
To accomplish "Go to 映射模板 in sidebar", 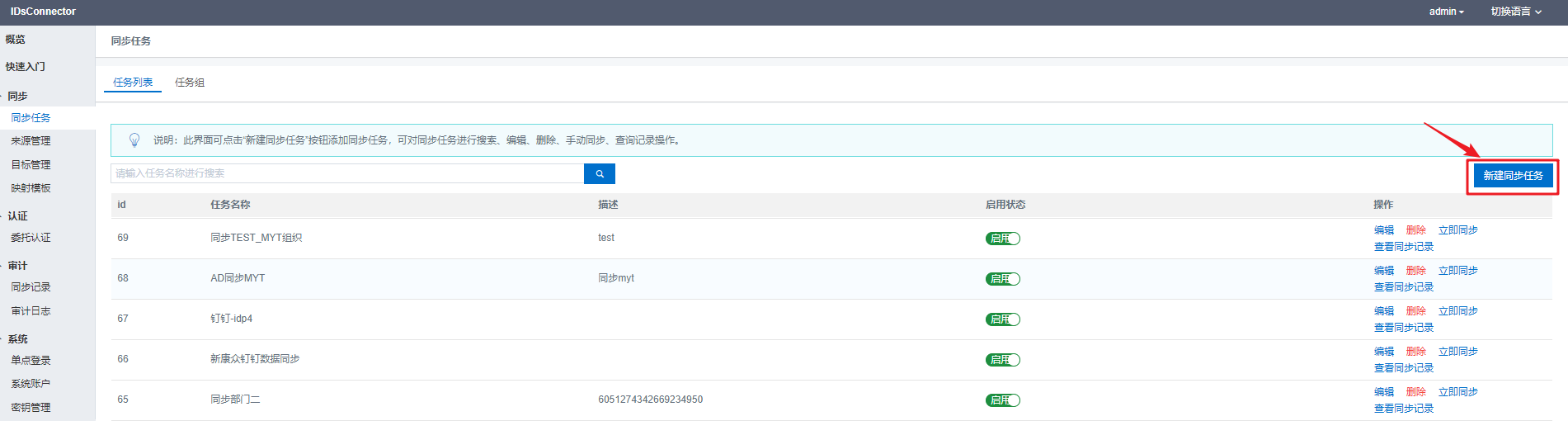I will tap(31, 188).
